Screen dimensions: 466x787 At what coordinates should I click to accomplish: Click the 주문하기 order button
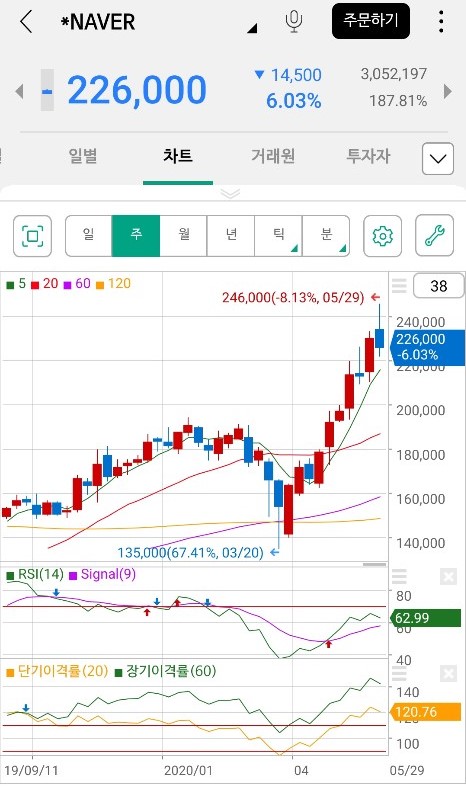(x=371, y=21)
